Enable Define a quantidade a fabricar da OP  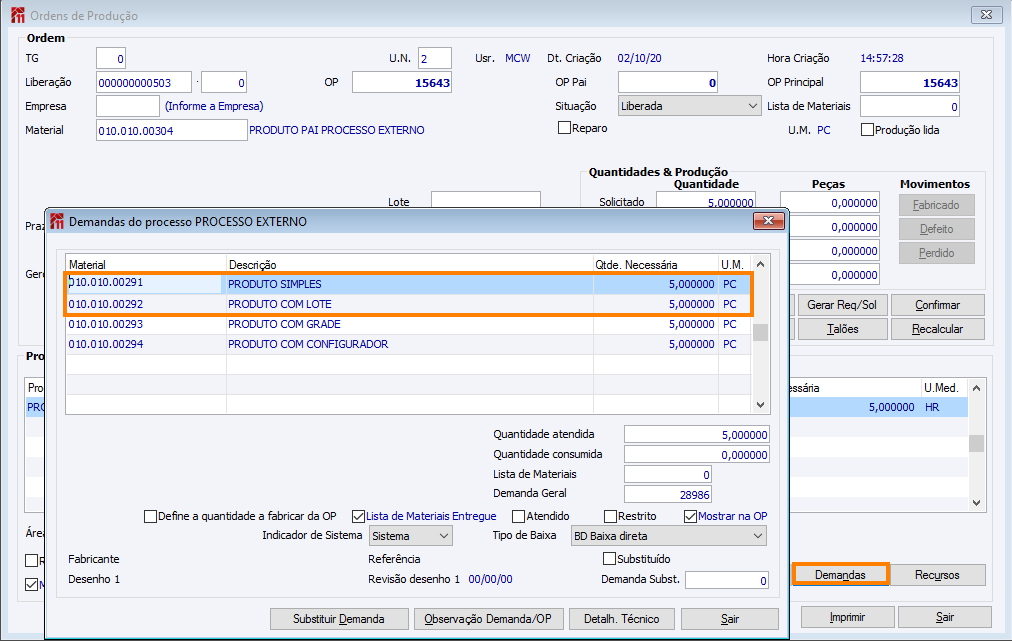pyautogui.click(x=151, y=516)
